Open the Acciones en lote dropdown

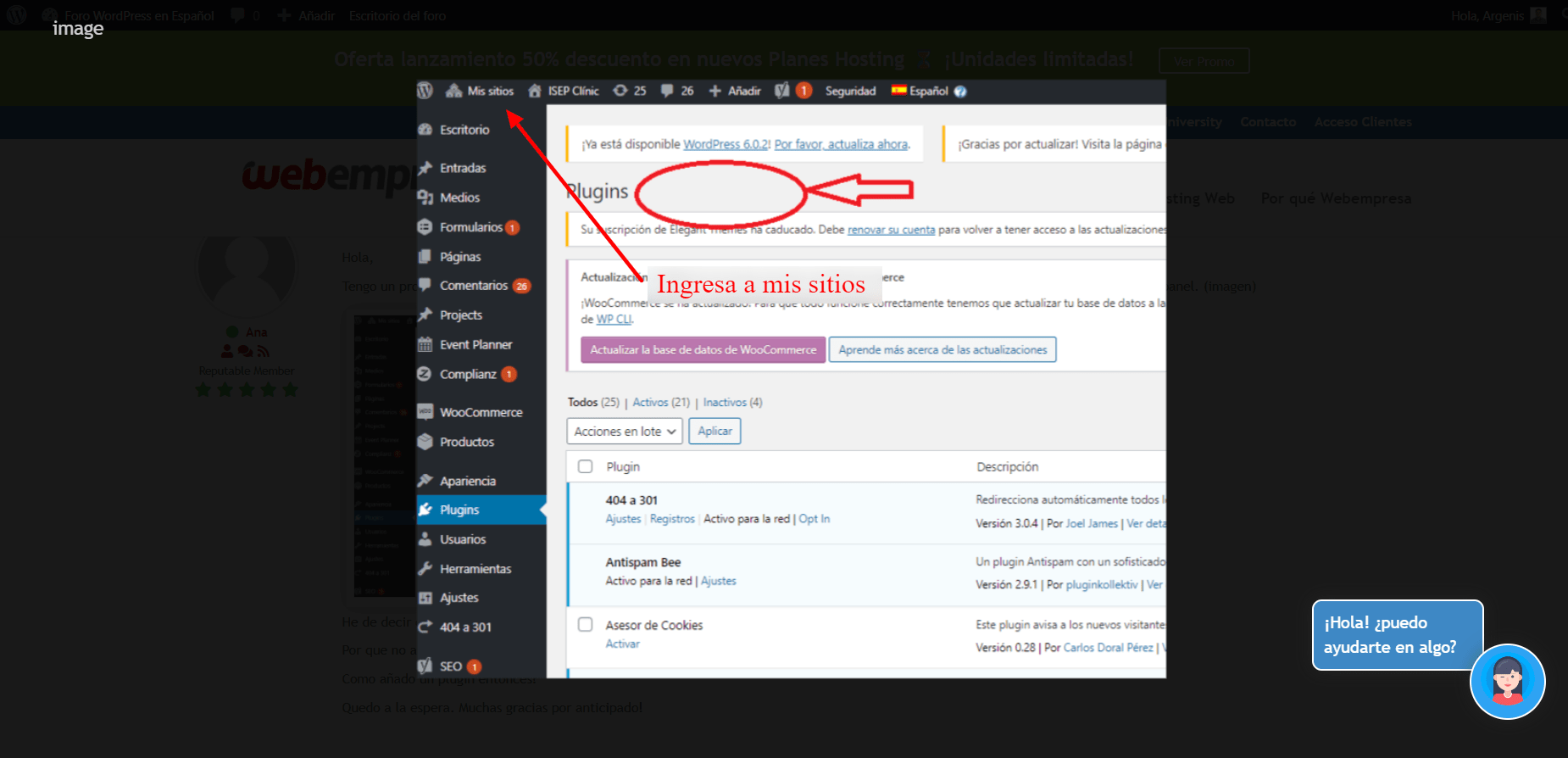tap(626, 432)
